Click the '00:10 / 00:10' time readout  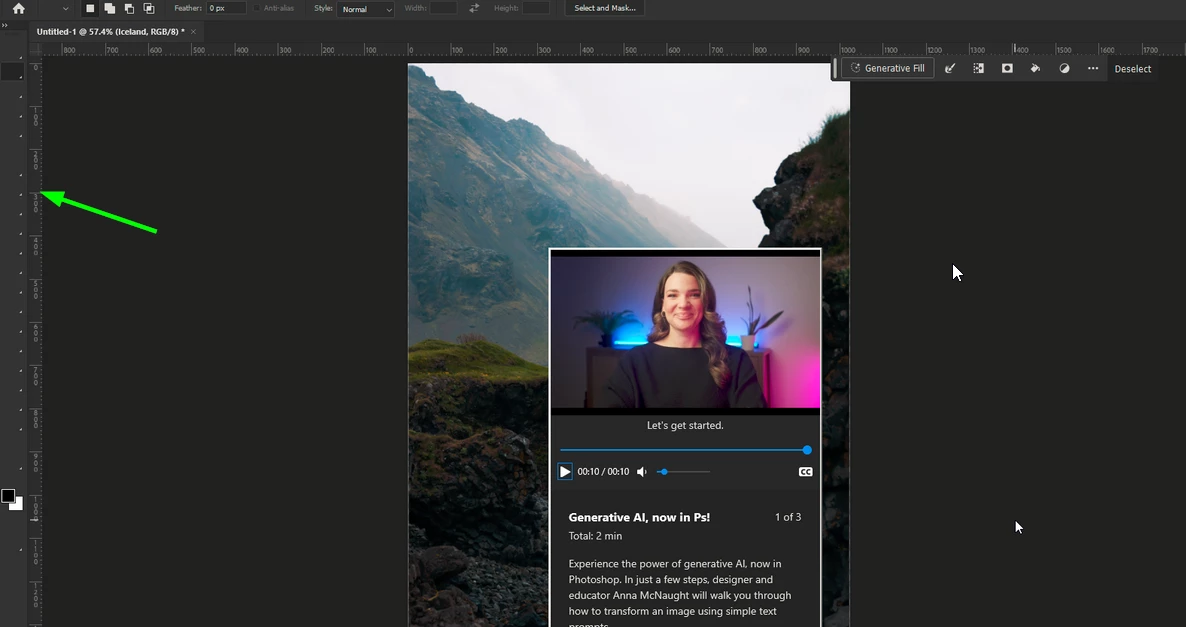[x=603, y=472]
